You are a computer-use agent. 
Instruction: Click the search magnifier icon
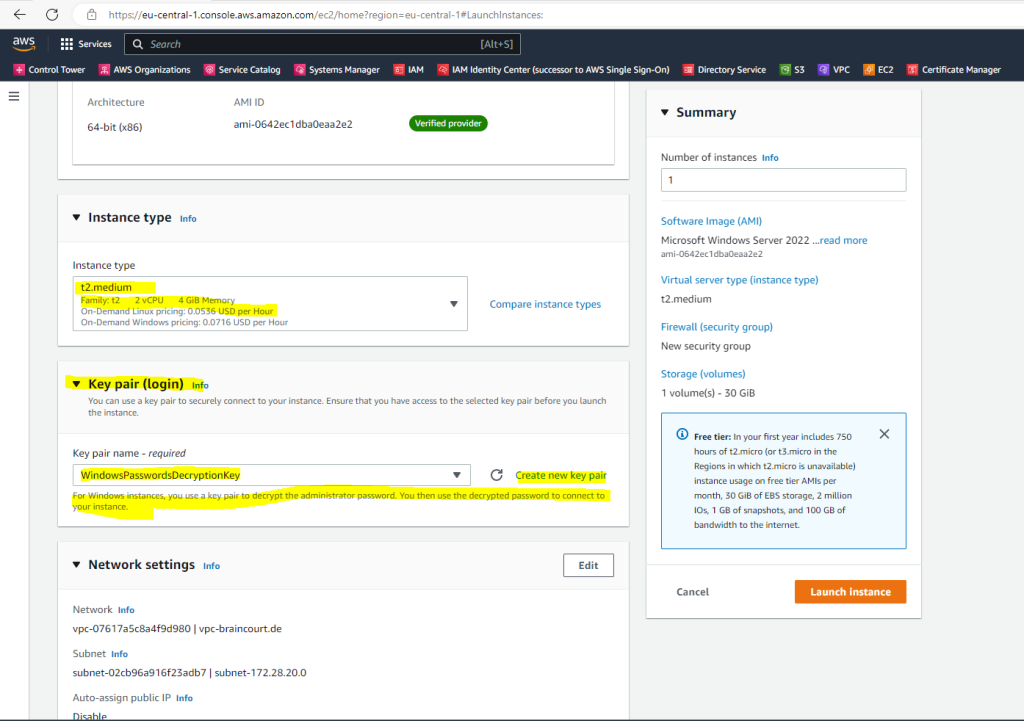pyautogui.click(x=138, y=44)
